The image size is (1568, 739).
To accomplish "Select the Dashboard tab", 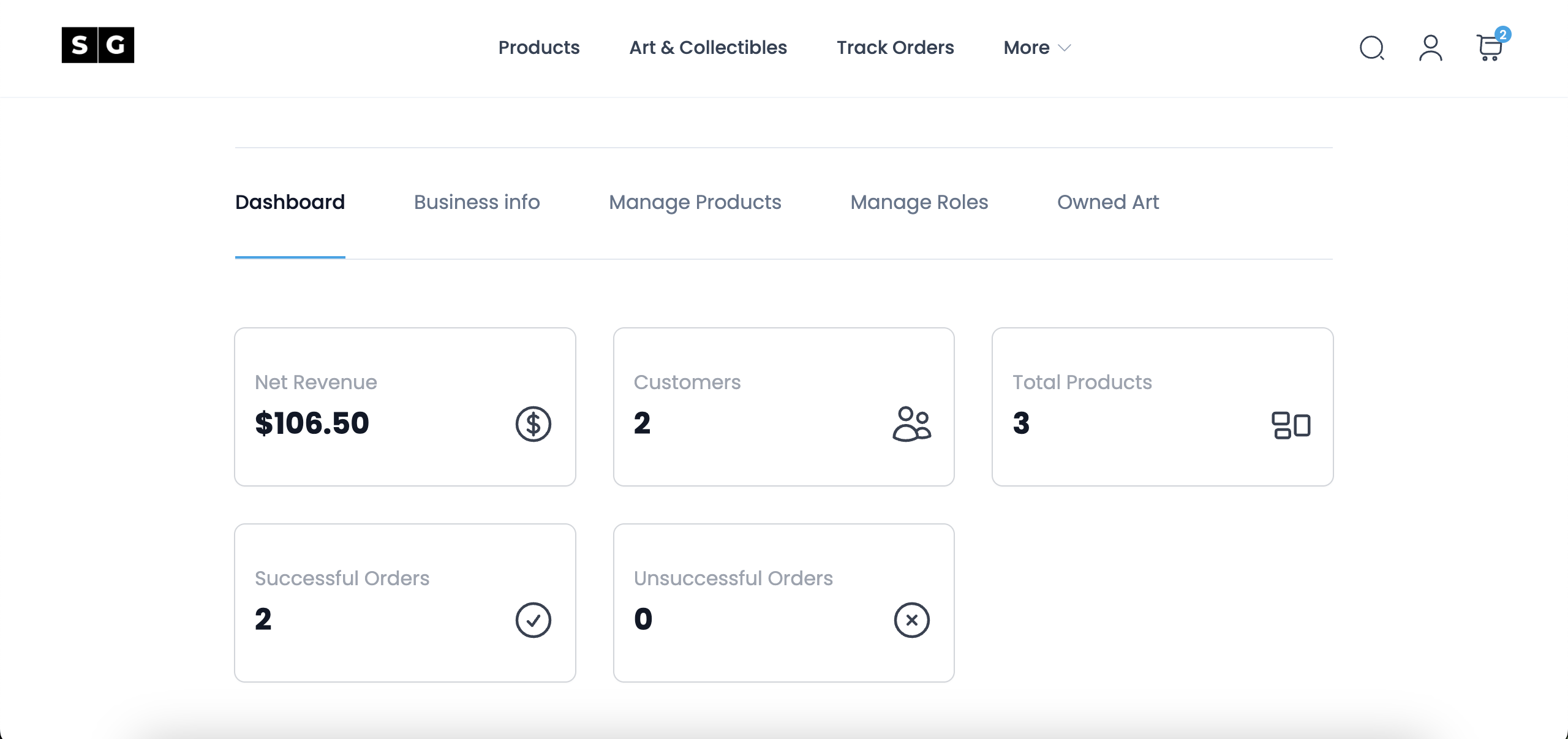I will pos(290,202).
